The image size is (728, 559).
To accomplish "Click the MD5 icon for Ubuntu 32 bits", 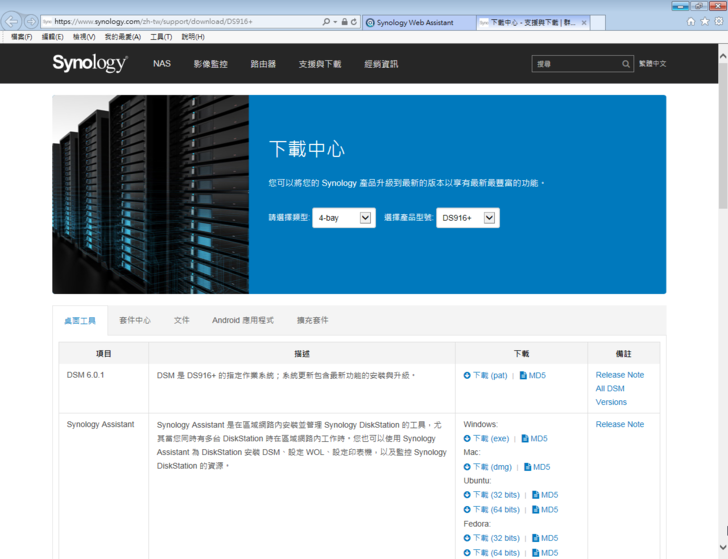I will tap(535, 495).
